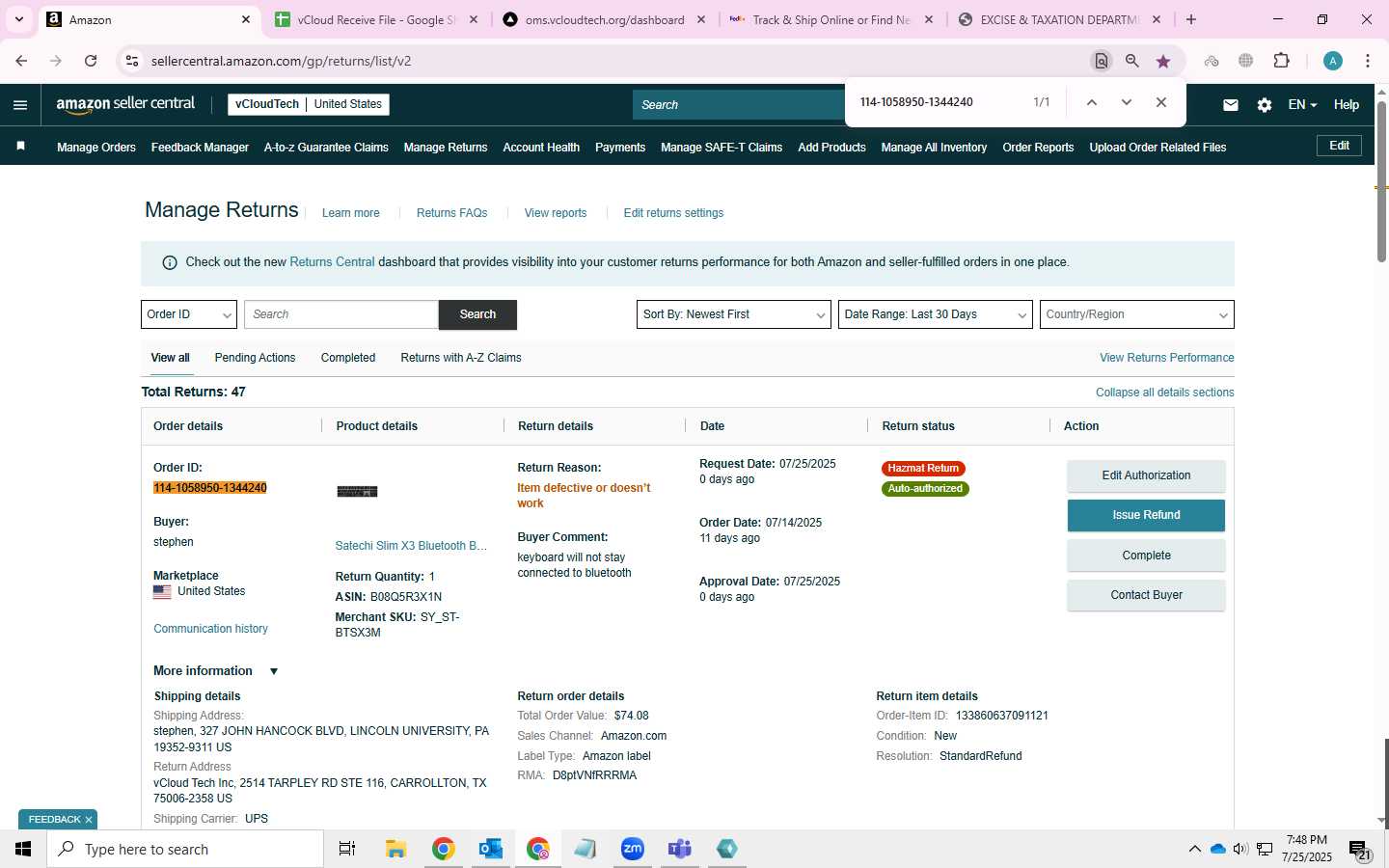Switch to the Pending Actions tab

[255, 358]
